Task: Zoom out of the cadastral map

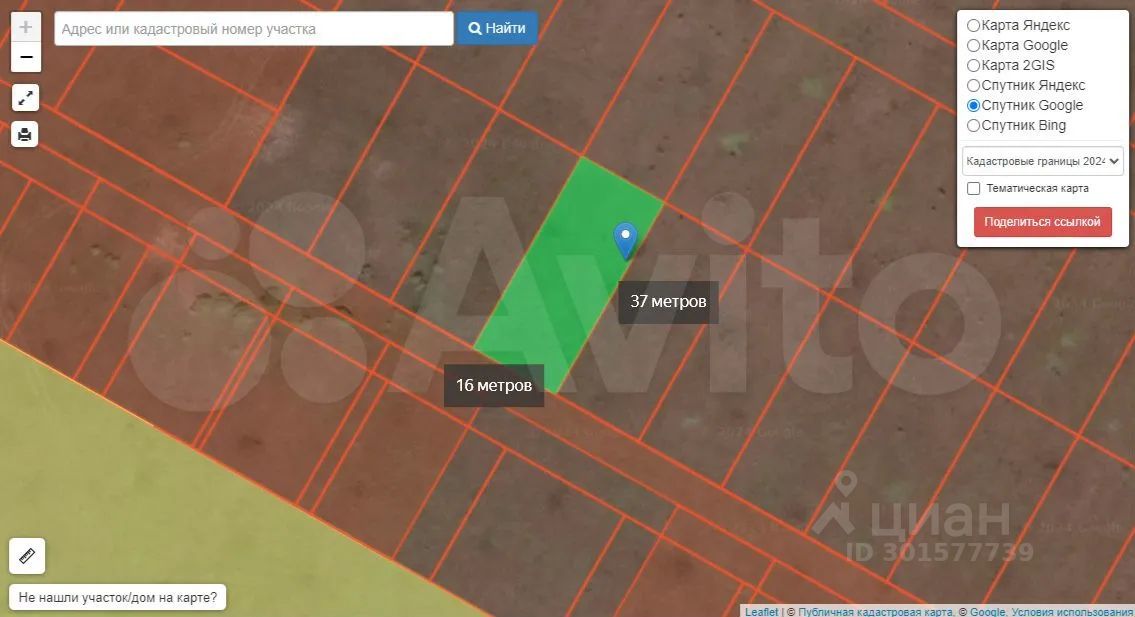Action: (26, 57)
